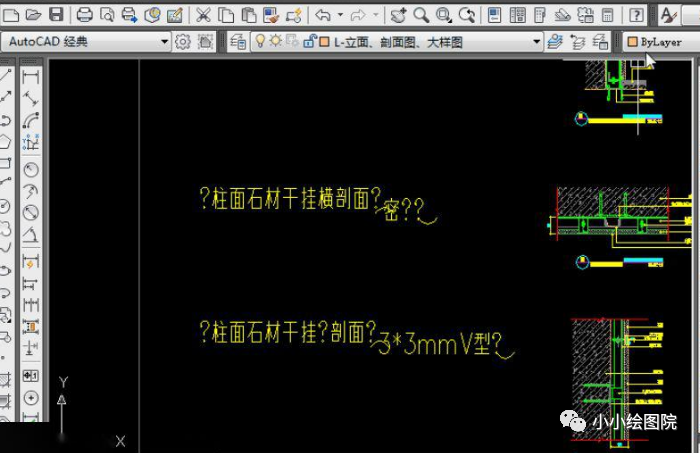This screenshot has width=700, height=453.
Task: Select text '?柱面石材干挂?剖面?'
Action: (288, 332)
